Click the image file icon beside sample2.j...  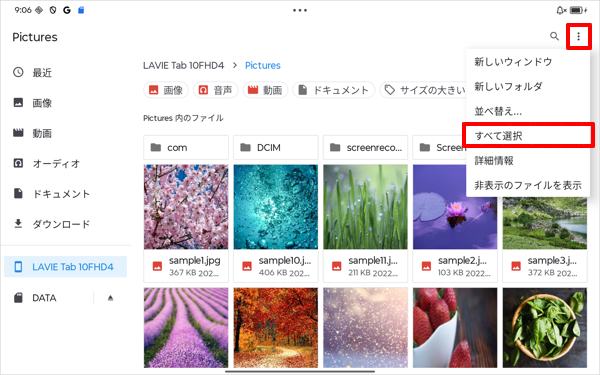coord(426,266)
